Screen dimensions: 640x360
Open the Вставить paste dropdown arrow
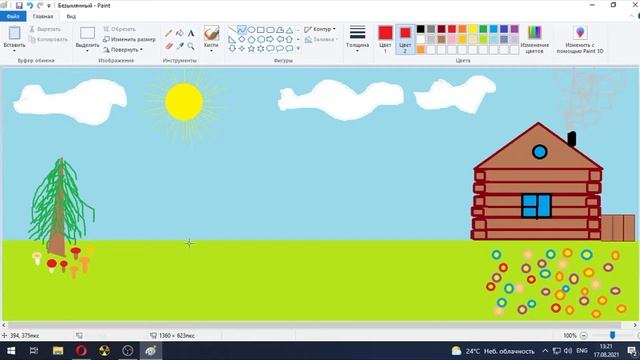tap(14, 51)
